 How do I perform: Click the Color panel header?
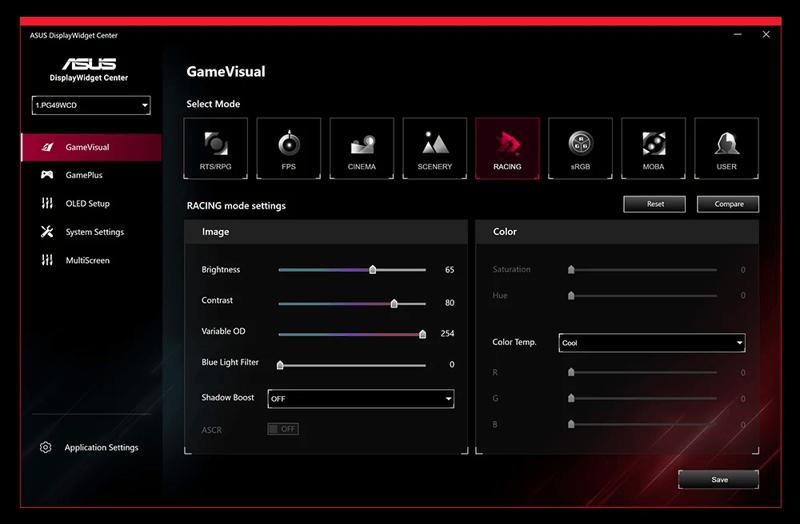[617, 232]
